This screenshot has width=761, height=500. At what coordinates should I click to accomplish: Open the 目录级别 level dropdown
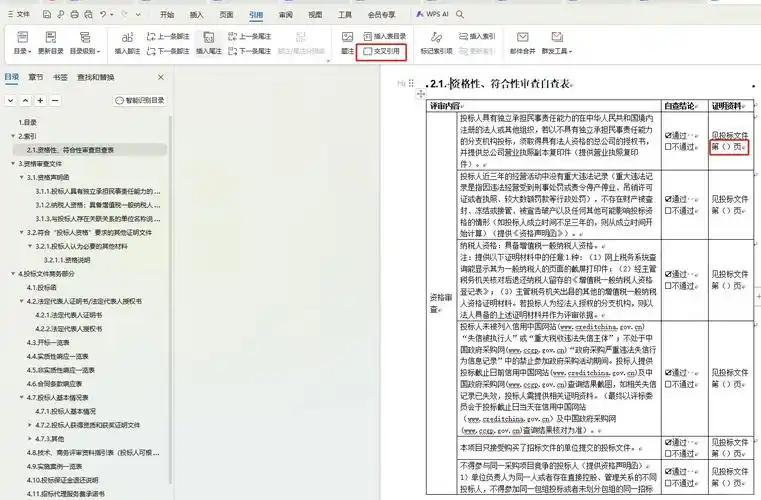tap(85, 43)
